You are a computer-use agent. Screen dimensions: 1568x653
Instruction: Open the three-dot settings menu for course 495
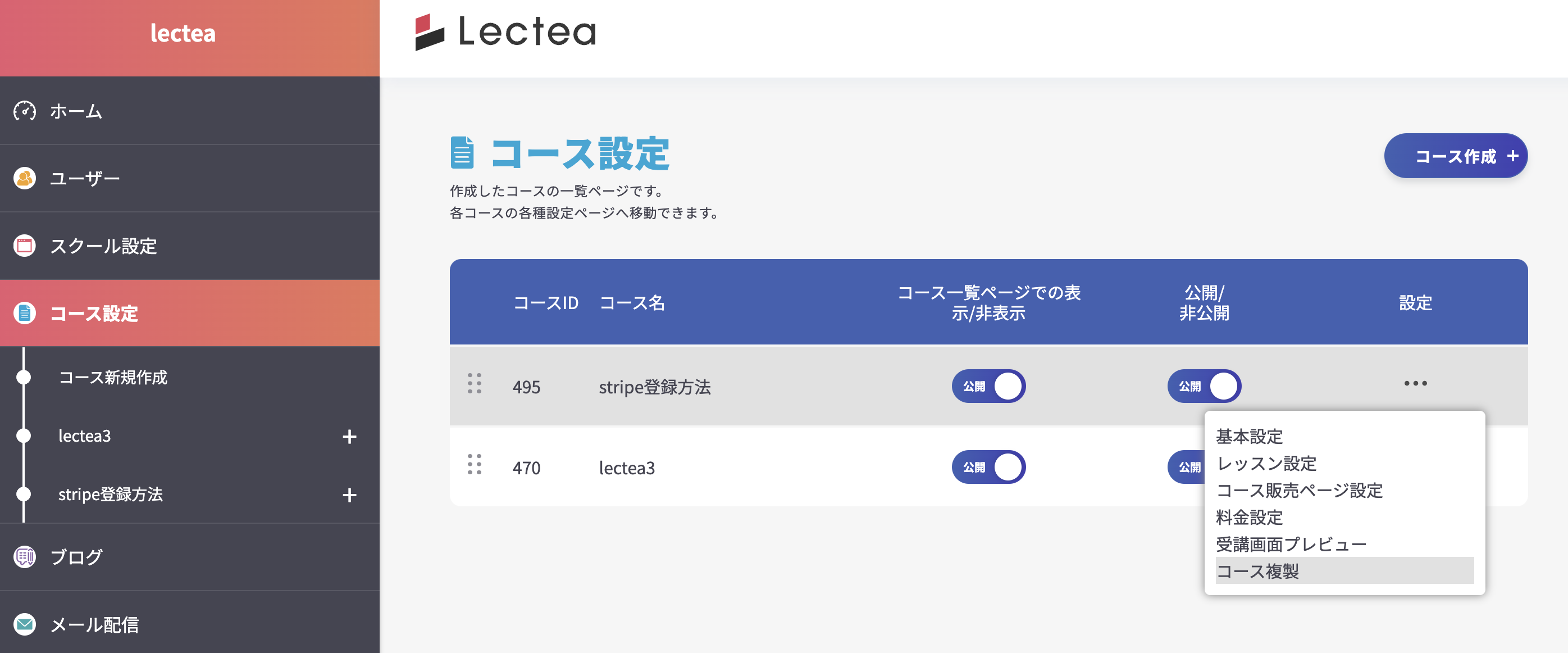click(x=1415, y=384)
